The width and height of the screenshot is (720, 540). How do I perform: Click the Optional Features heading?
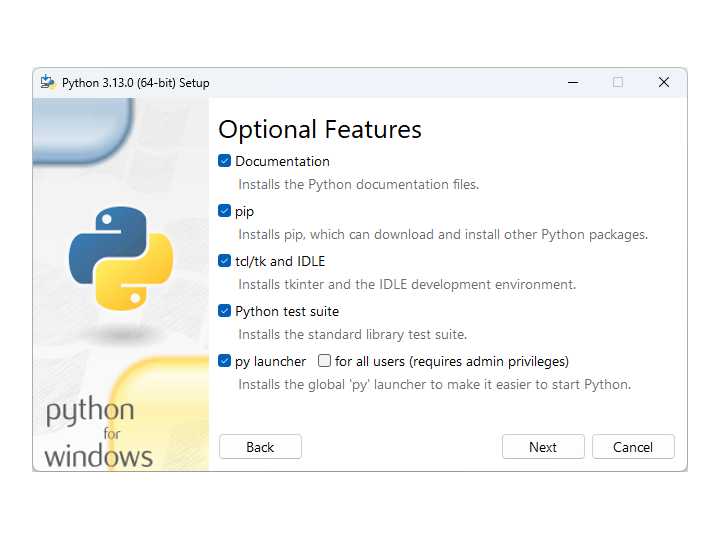[x=320, y=129]
